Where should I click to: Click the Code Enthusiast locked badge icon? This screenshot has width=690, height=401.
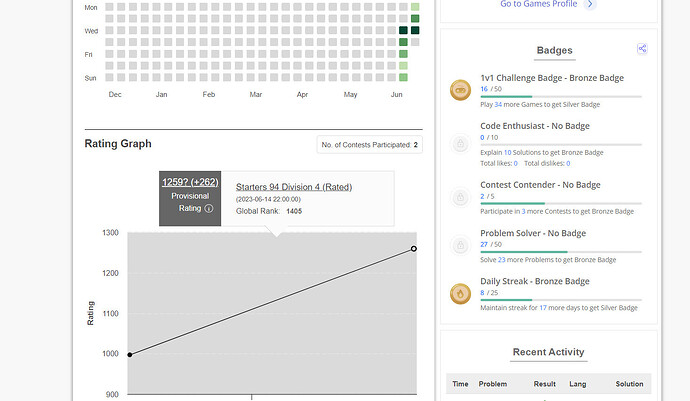point(460,143)
